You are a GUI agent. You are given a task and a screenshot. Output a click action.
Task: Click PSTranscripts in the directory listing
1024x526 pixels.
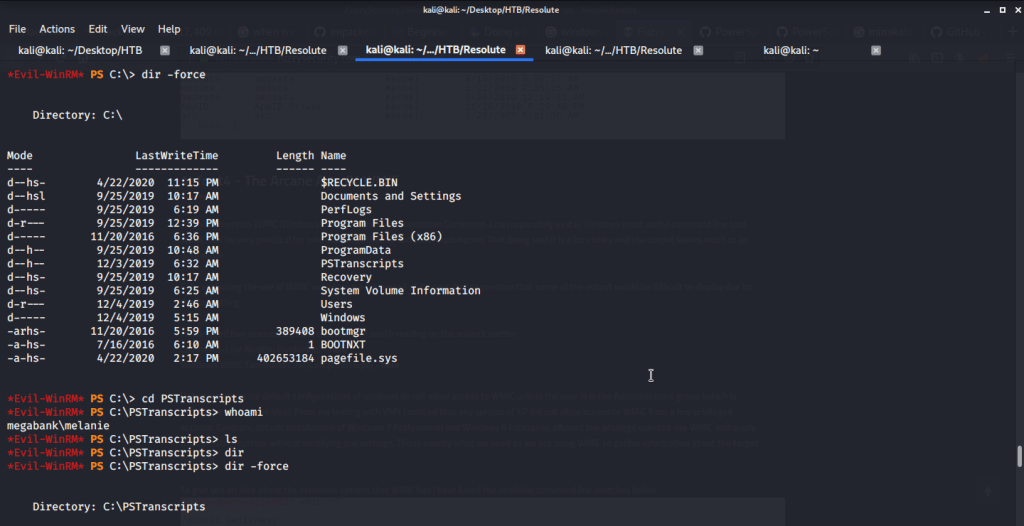coord(362,264)
